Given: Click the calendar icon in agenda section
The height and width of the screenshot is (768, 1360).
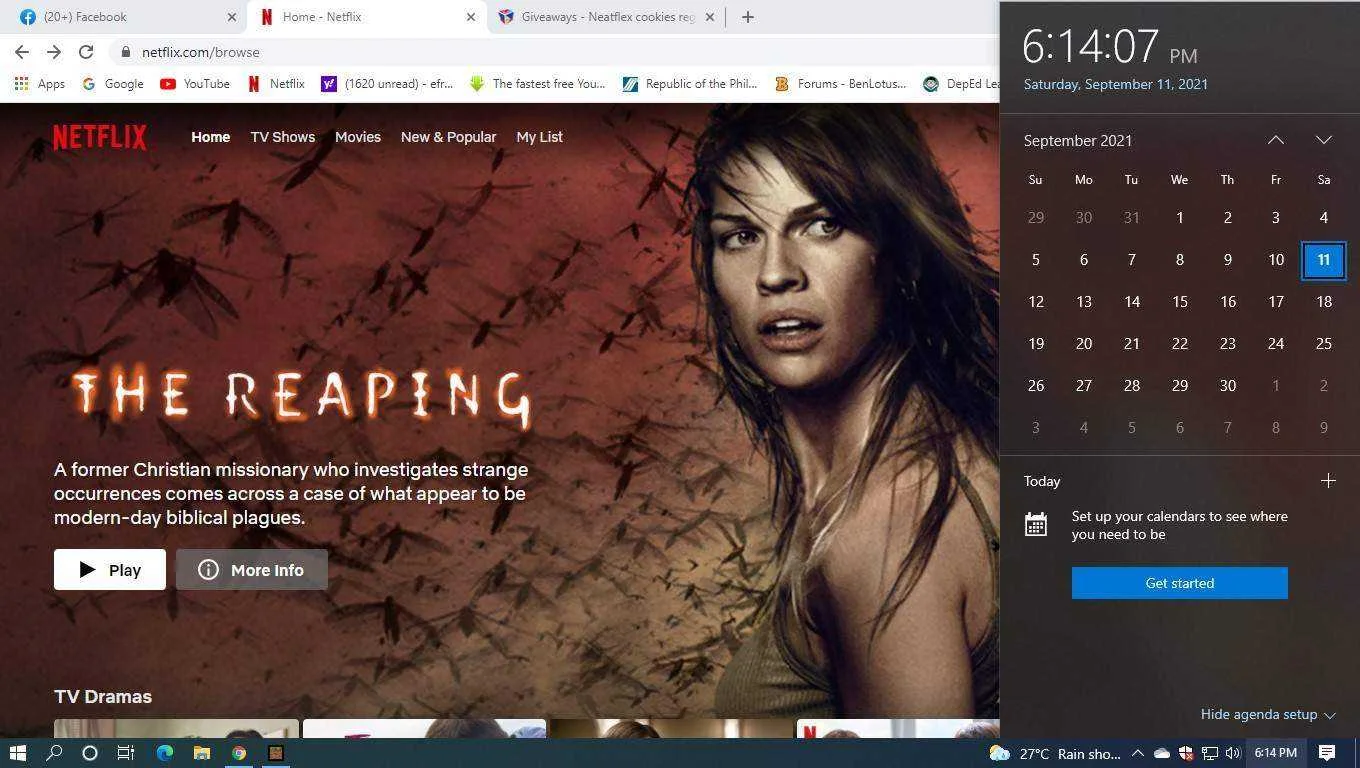Looking at the screenshot, I should tap(1036, 524).
